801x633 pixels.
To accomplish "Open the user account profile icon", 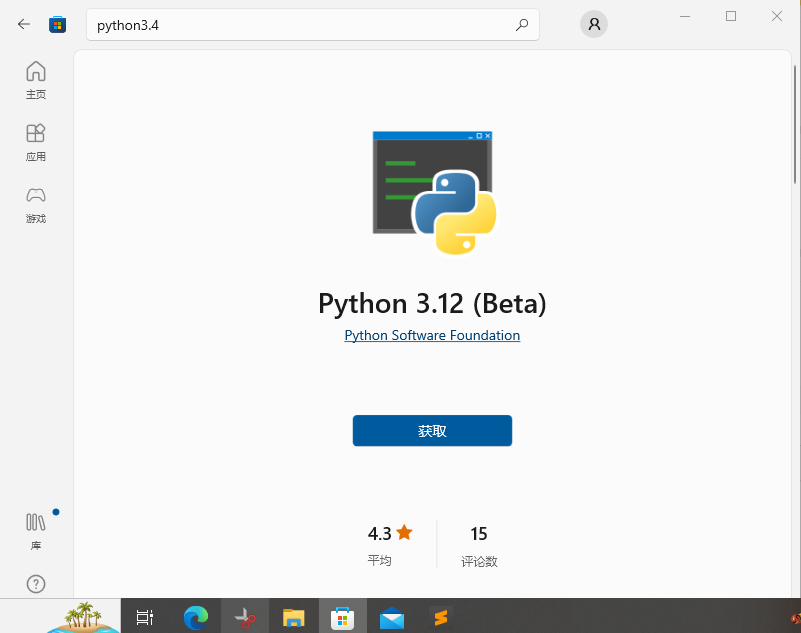I will click(x=594, y=24).
